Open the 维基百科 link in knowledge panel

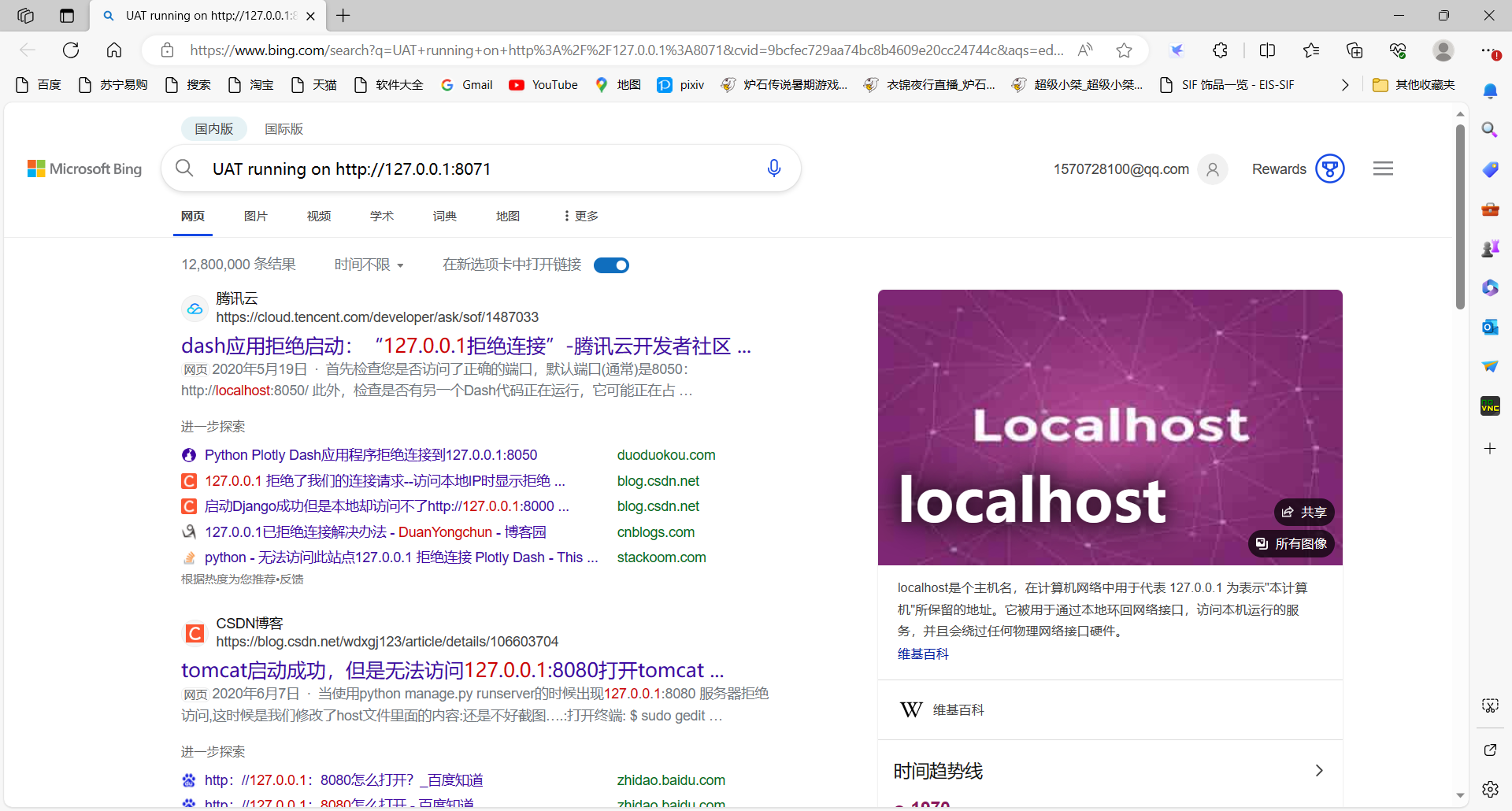[922, 654]
